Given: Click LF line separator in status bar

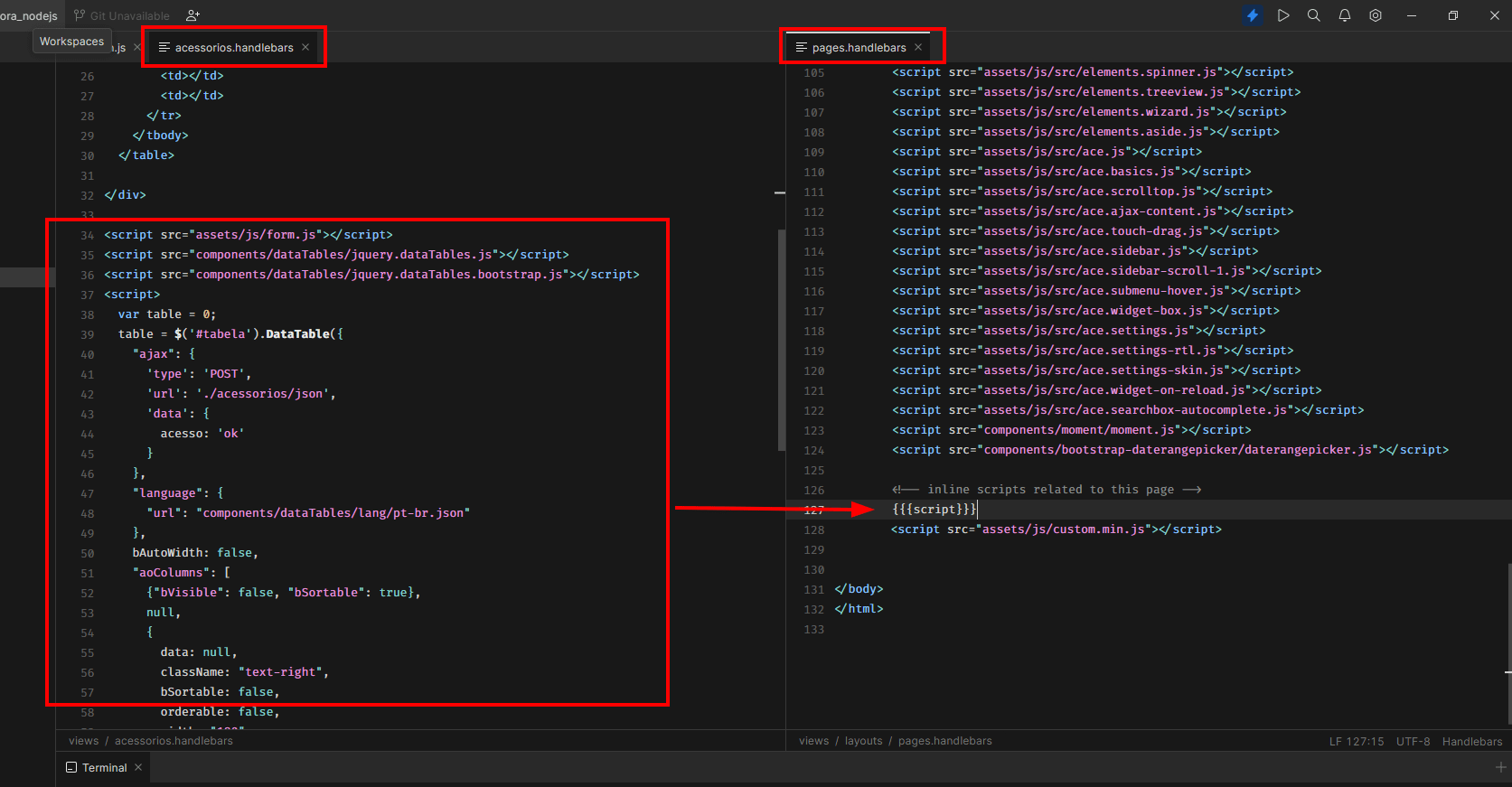Looking at the screenshot, I should pyautogui.click(x=1335, y=741).
